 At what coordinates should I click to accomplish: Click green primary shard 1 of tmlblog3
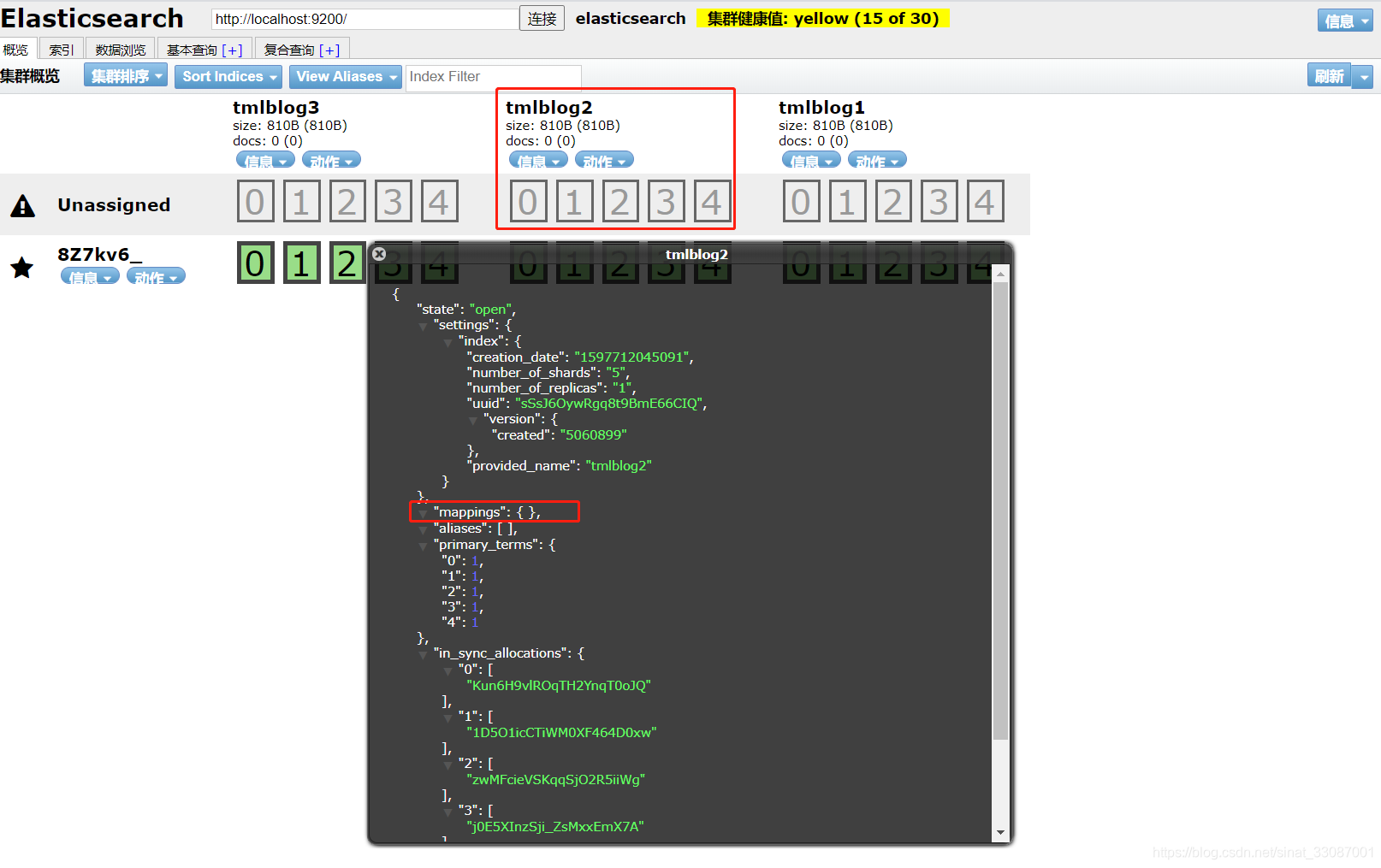pyautogui.click(x=301, y=263)
